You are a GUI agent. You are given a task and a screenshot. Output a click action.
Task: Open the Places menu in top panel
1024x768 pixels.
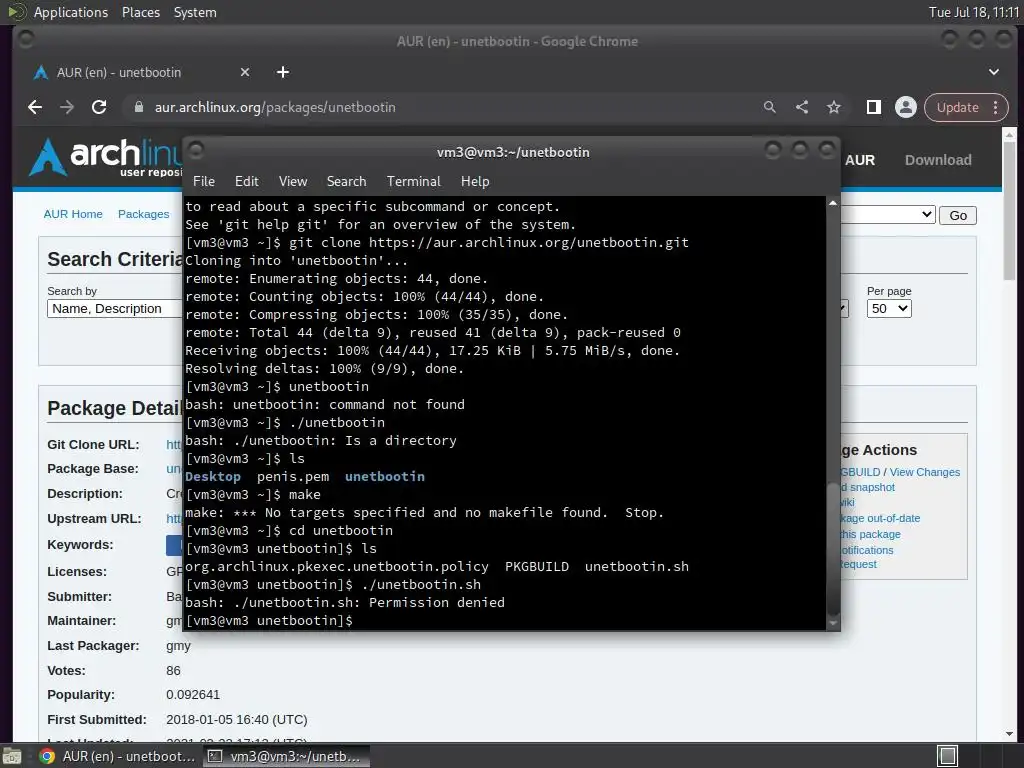pos(140,12)
